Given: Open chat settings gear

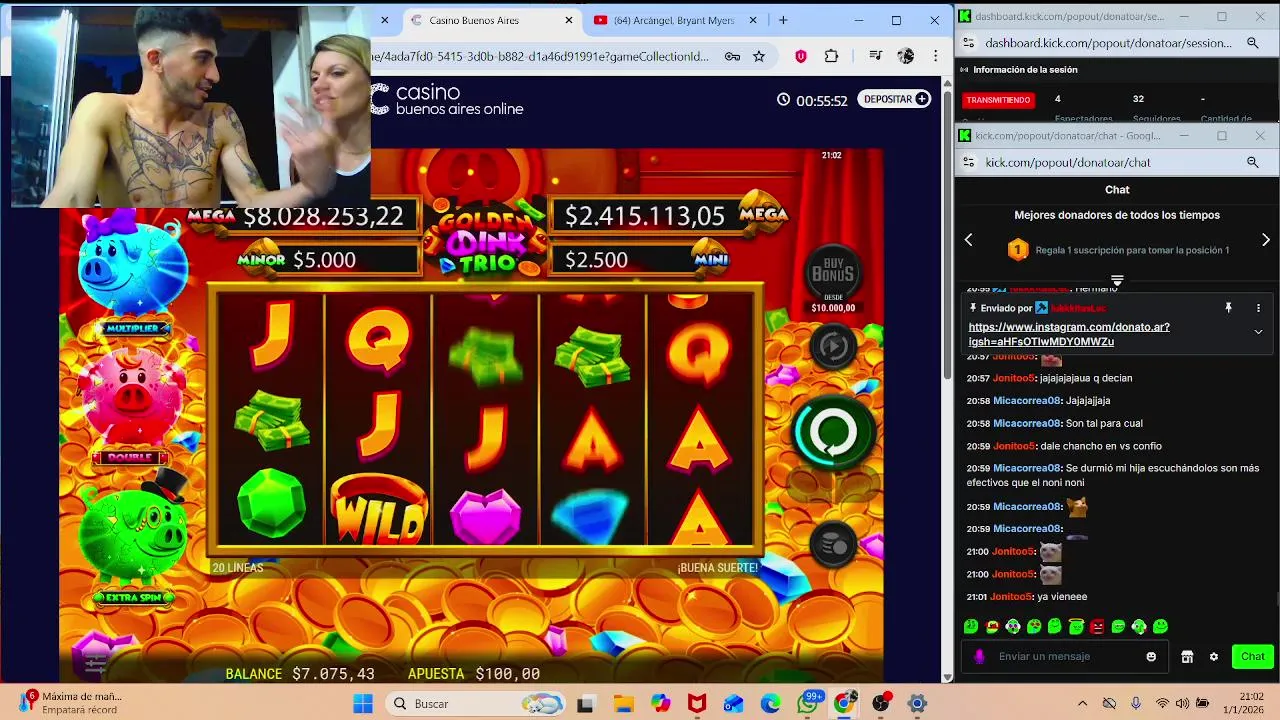Looking at the screenshot, I should [1214, 657].
